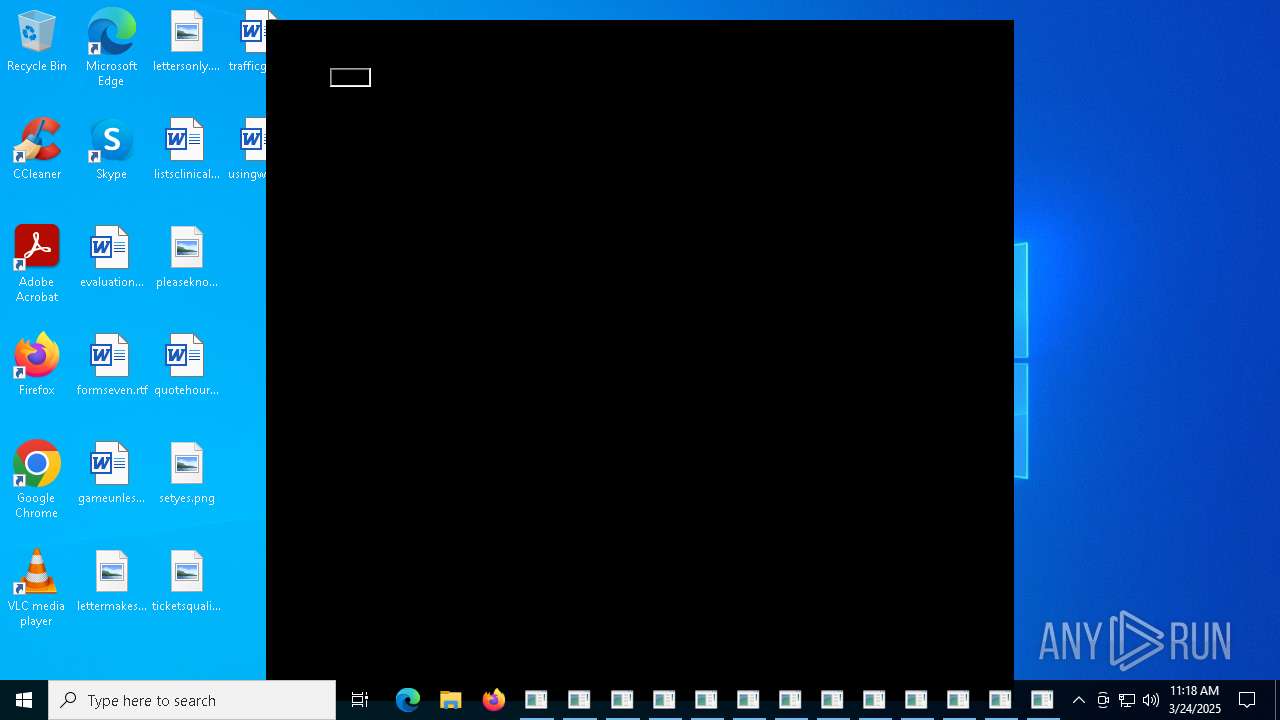Image resolution: width=1280 pixels, height=720 pixels.
Task: Select the evaluation Word document icon
Action: 111,258
